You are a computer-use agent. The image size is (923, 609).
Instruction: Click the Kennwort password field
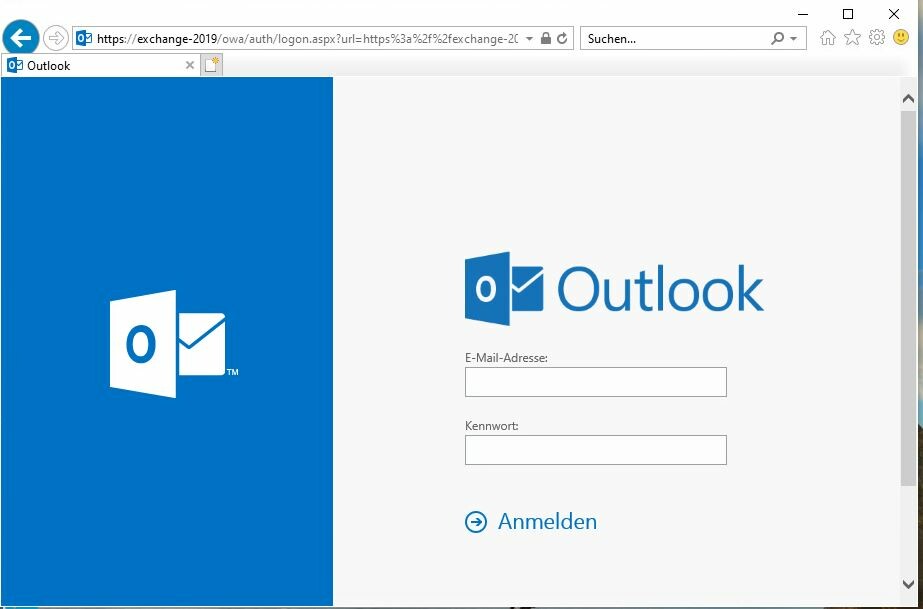point(596,450)
